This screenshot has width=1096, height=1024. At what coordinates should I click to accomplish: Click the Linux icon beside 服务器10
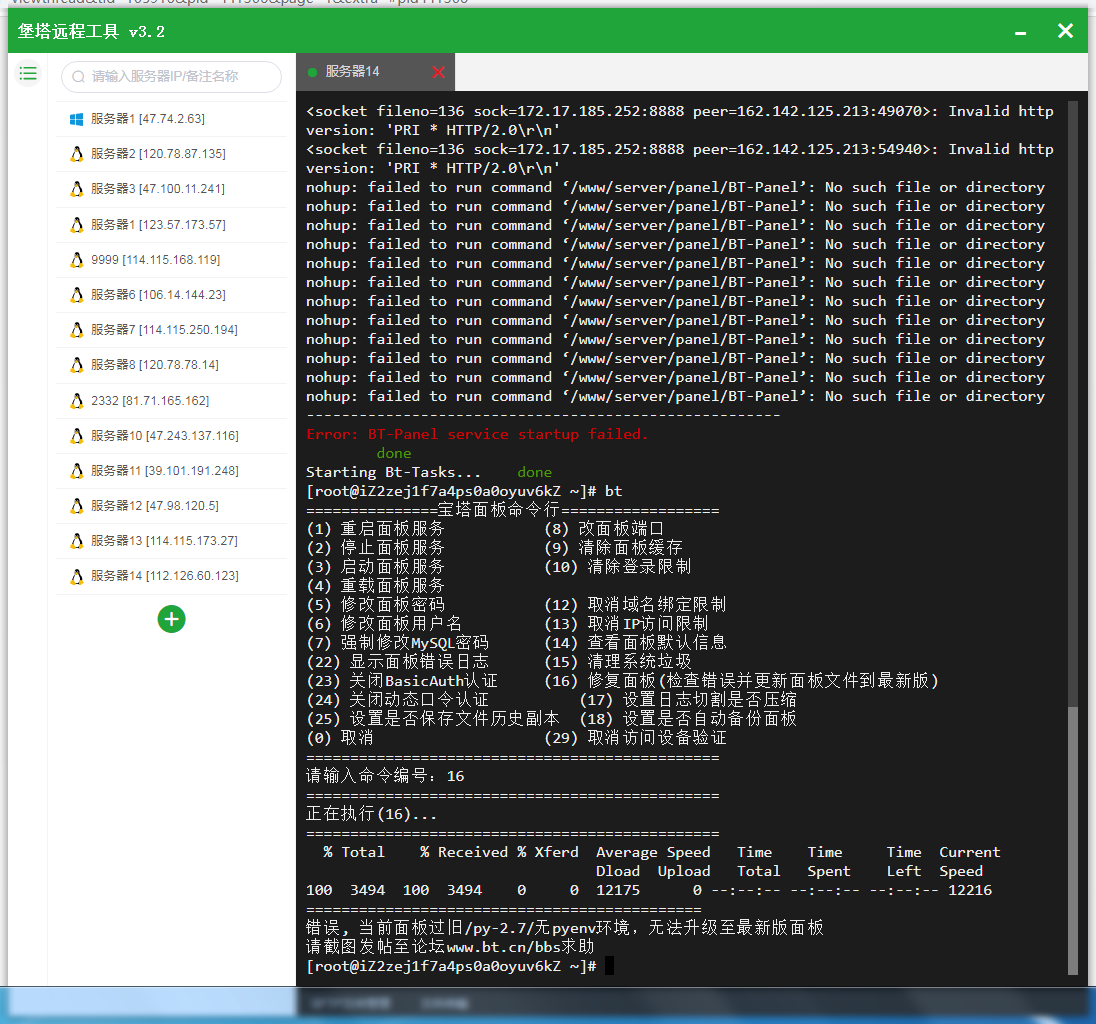tap(76, 436)
